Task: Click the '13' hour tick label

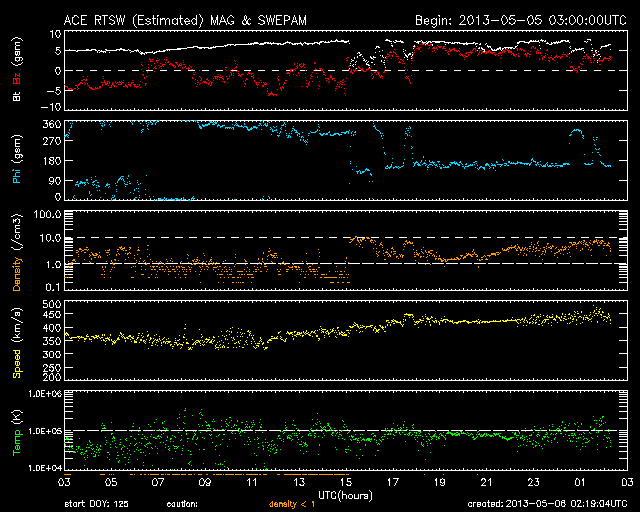Action: click(x=299, y=482)
